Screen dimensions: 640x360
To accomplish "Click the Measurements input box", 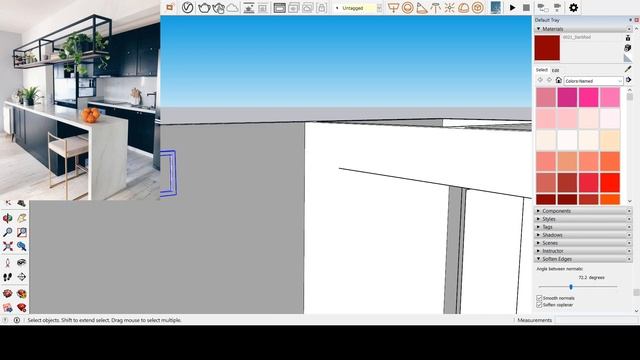I will 596,320.
